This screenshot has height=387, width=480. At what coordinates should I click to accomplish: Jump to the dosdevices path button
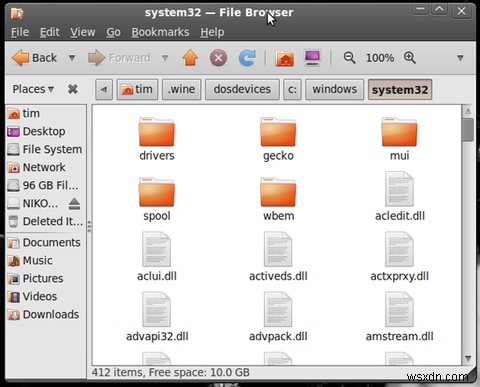(242, 89)
